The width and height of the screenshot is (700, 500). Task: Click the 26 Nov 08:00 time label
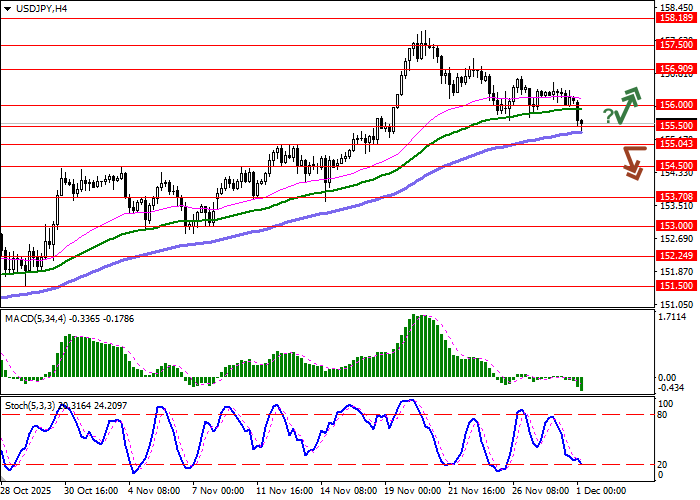541,491
